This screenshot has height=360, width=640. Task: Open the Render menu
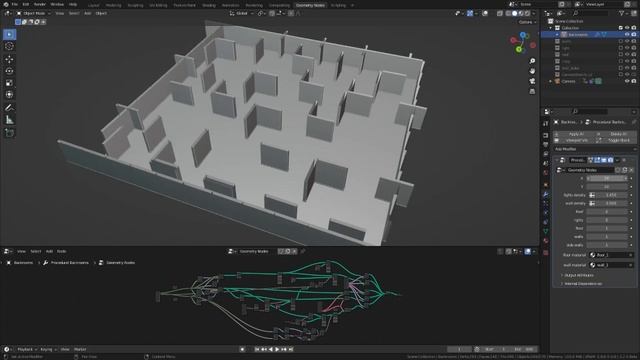click(x=40, y=4)
